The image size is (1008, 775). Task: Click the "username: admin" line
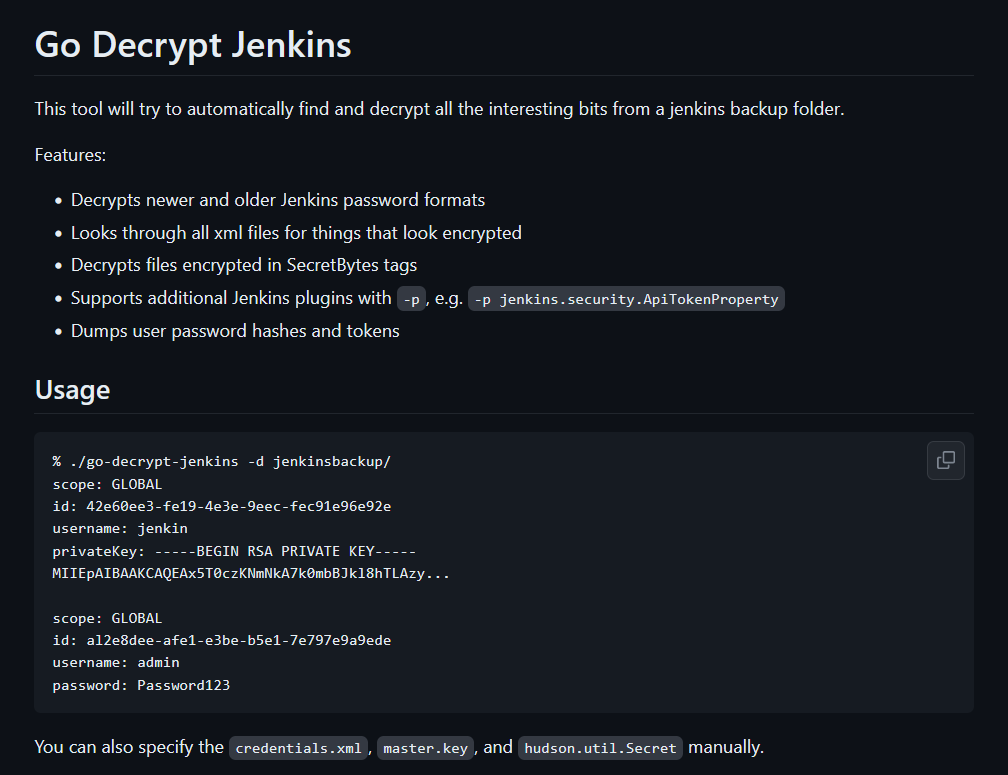pos(116,663)
